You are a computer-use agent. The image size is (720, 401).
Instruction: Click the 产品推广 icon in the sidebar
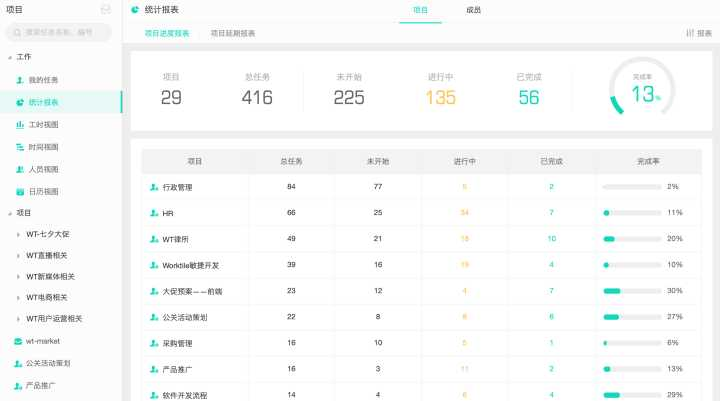point(18,386)
